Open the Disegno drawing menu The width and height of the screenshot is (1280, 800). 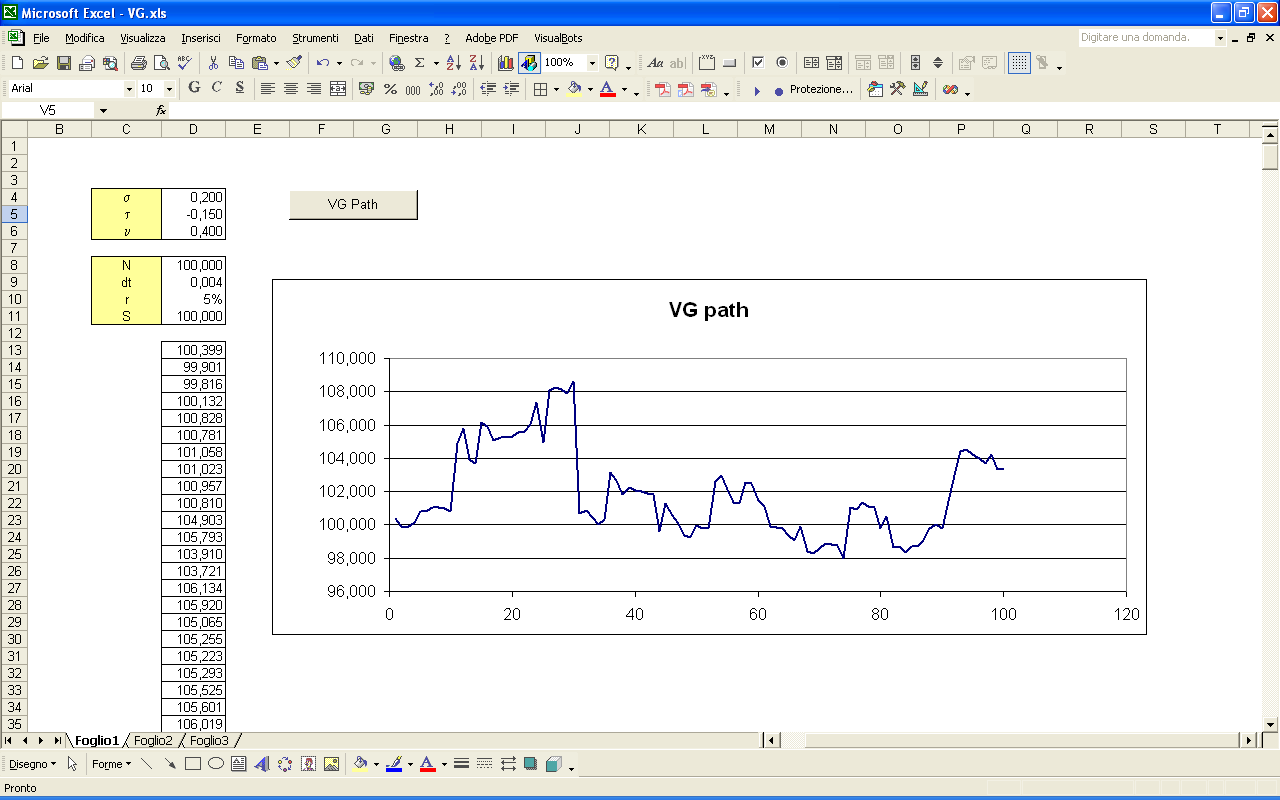click(x=32, y=764)
